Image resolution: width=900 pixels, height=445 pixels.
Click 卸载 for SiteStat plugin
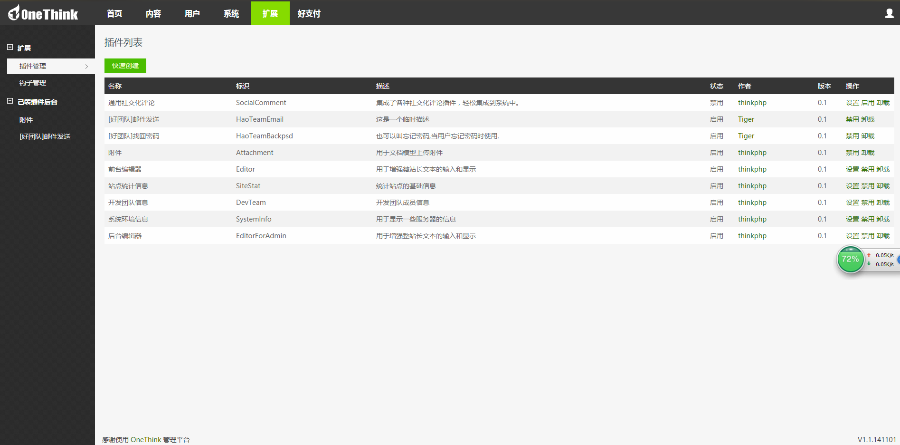click(883, 186)
